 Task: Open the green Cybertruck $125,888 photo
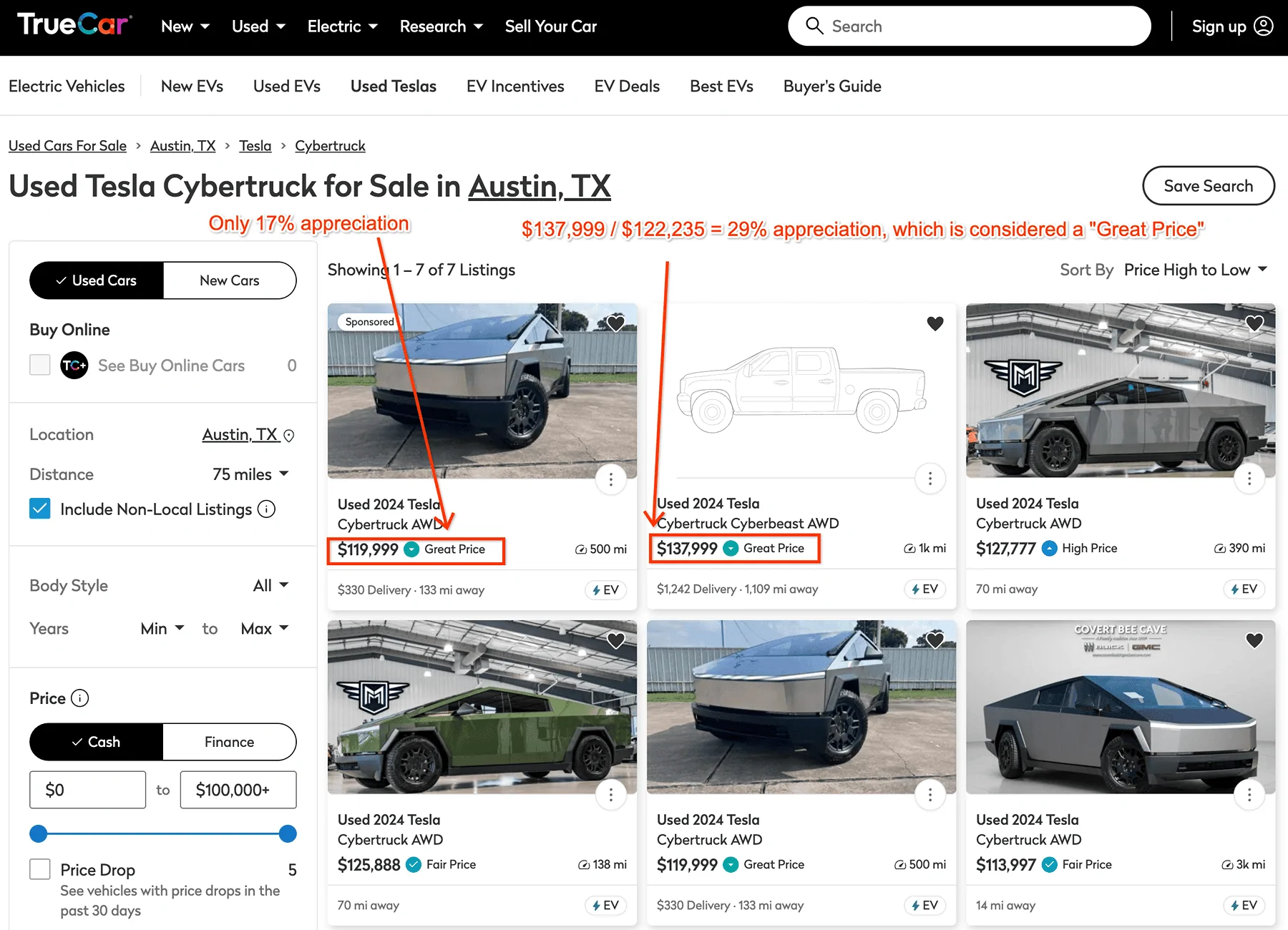click(482, 707)
